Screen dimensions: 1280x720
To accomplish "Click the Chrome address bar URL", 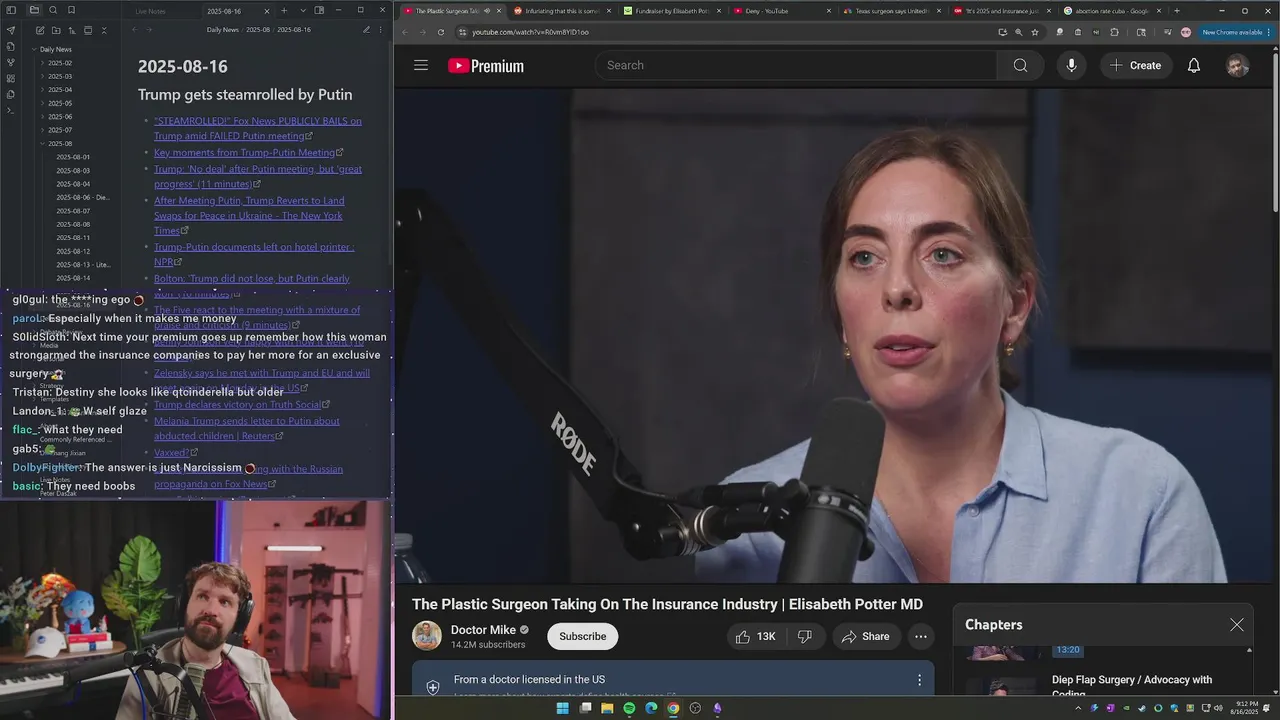I will (530, 32).
